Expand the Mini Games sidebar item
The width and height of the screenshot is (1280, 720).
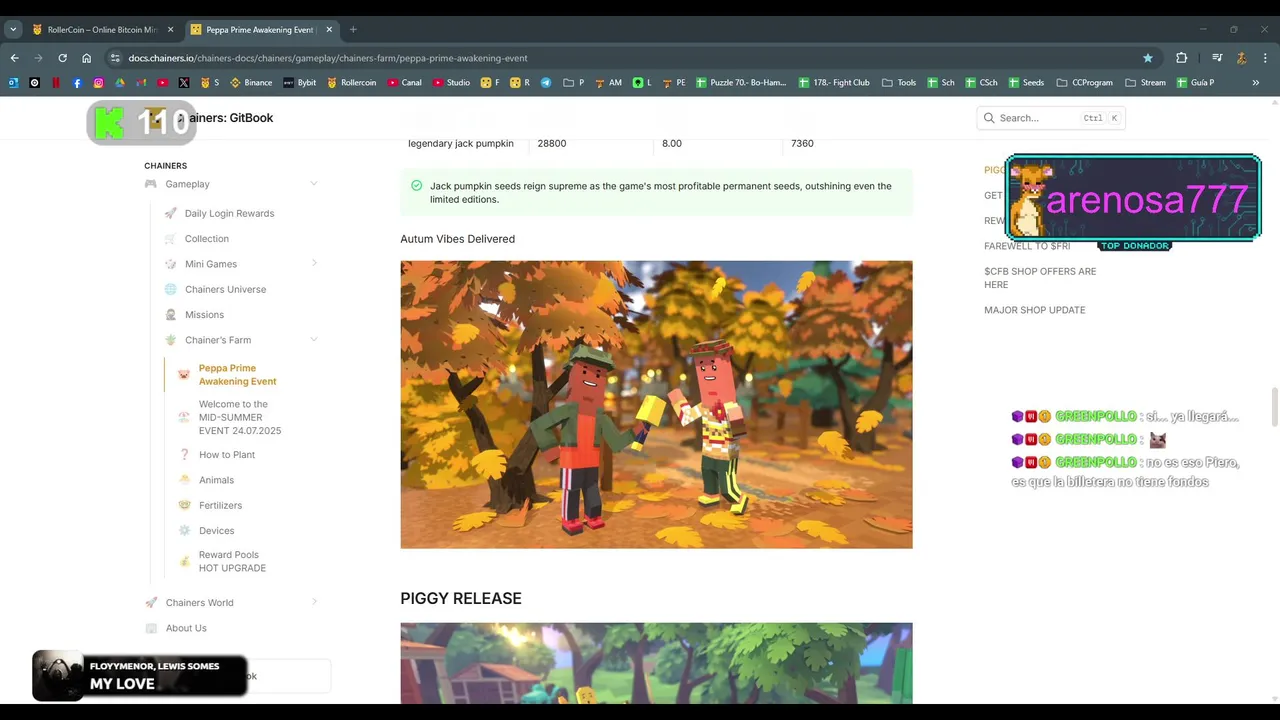tap(314, 264)
